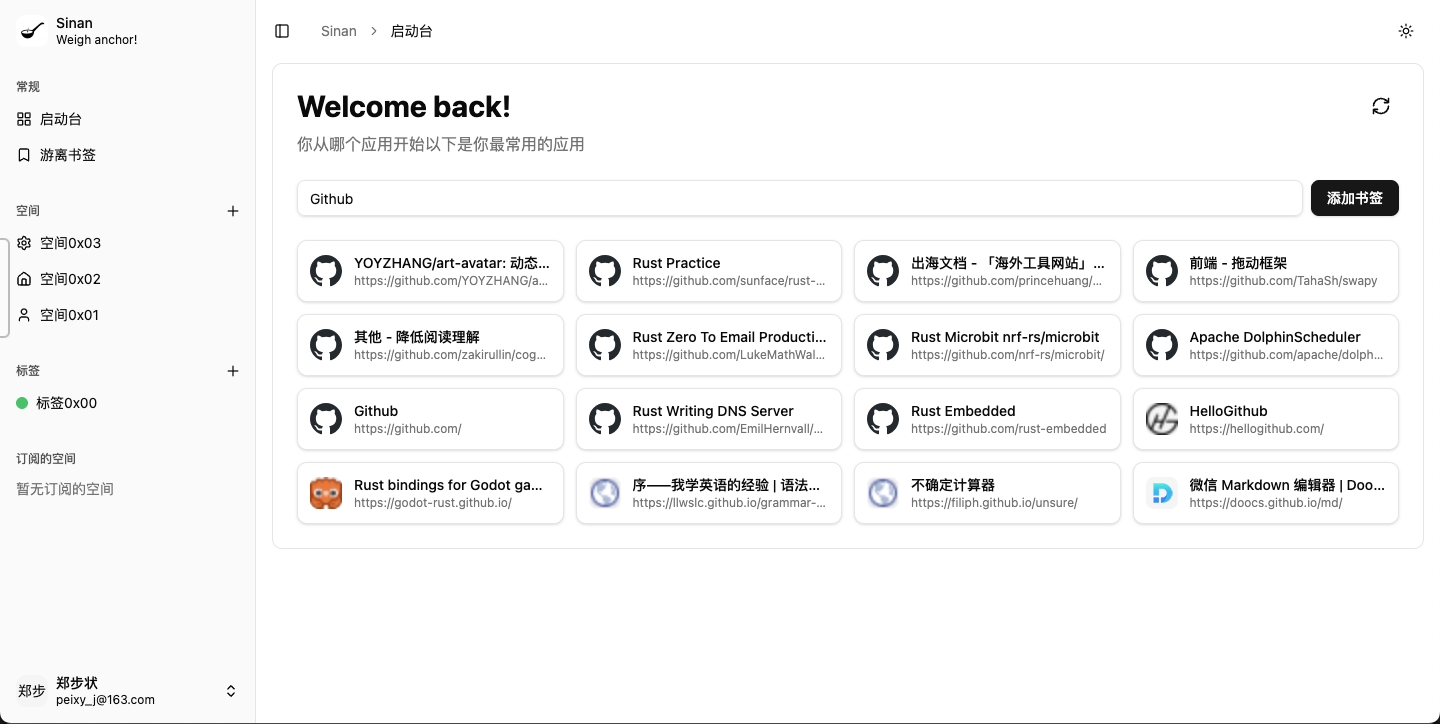
Task: Click GitHub icon on Rust Embedded card
Action: [x=883, y=419]
